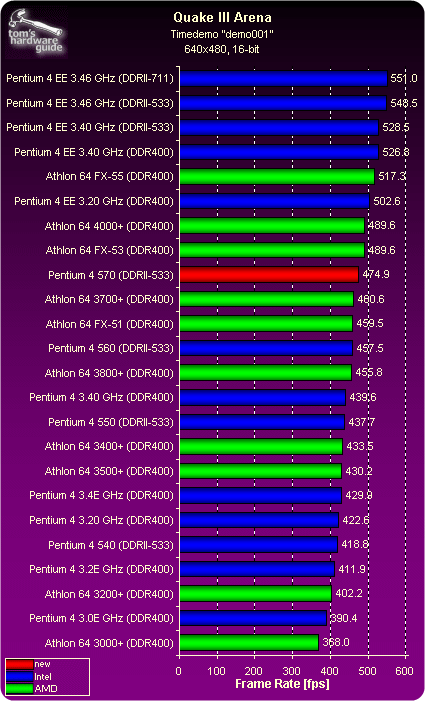Click the 'Athlon 64 3400+ (DDR400)' label
This screenshot has width=425, height=701.
[109, 446]
